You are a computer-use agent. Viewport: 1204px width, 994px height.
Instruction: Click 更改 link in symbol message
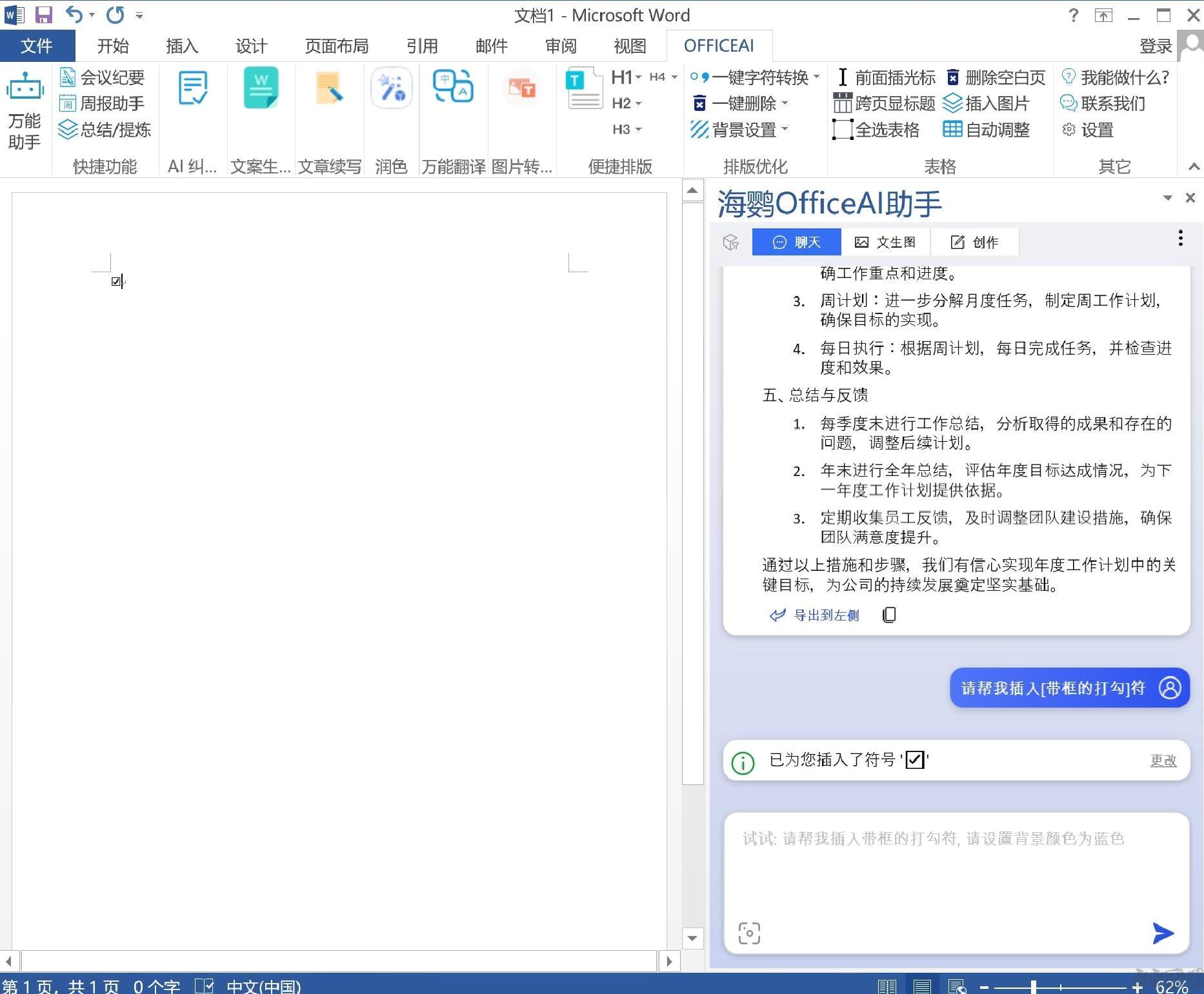(1163, 760)
